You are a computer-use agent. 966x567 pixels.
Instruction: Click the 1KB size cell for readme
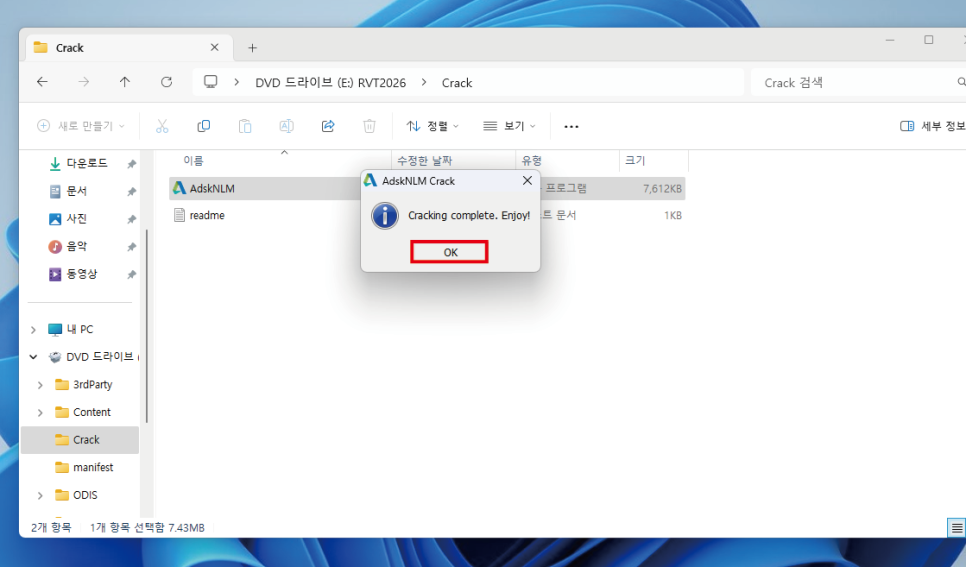tap(673, 216)
